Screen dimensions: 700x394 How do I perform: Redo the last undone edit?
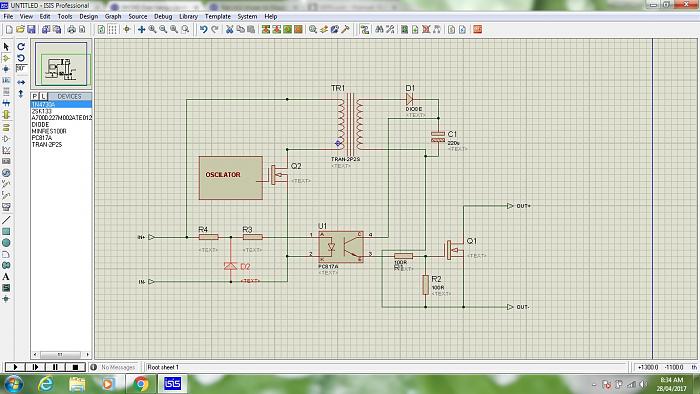(215, 29)
